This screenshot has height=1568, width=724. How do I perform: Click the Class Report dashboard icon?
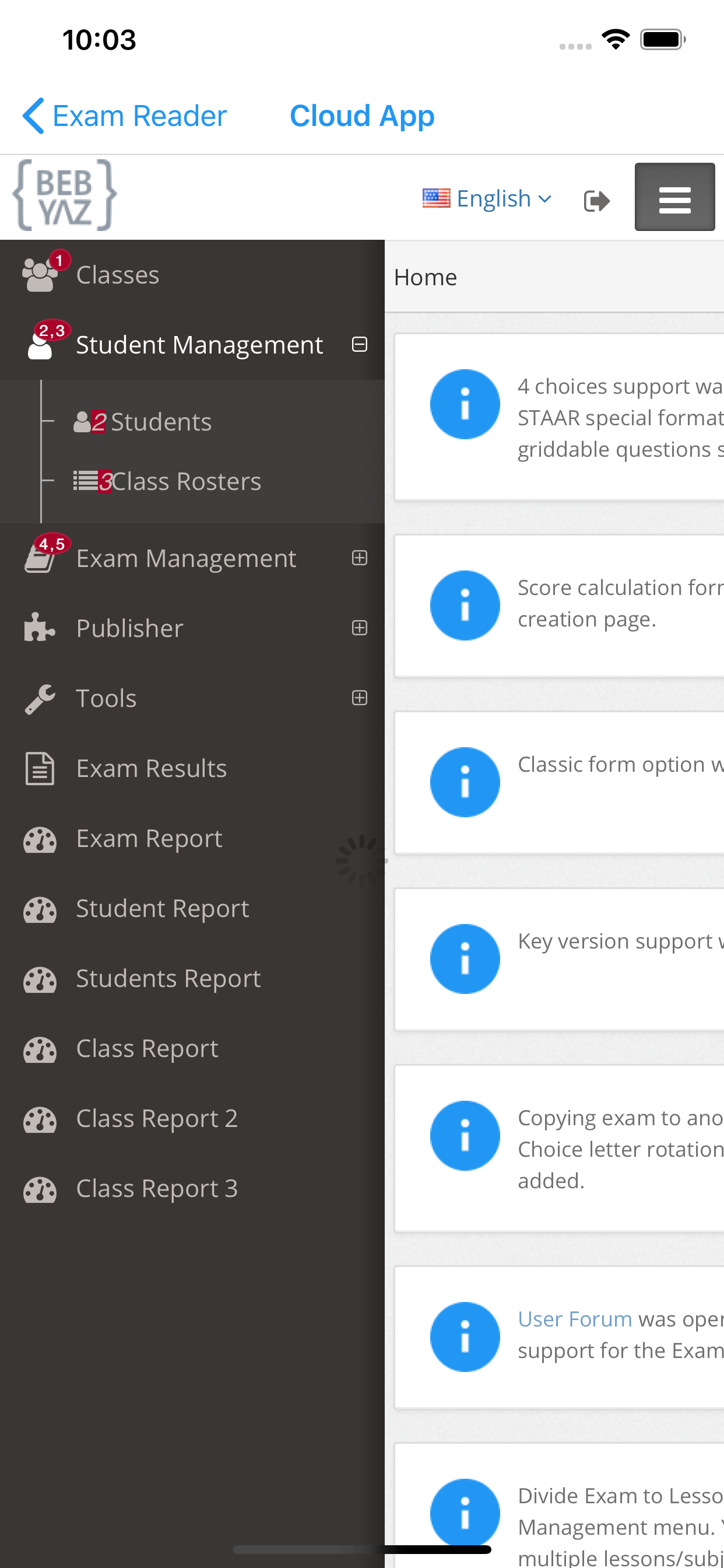(40, 1049)
